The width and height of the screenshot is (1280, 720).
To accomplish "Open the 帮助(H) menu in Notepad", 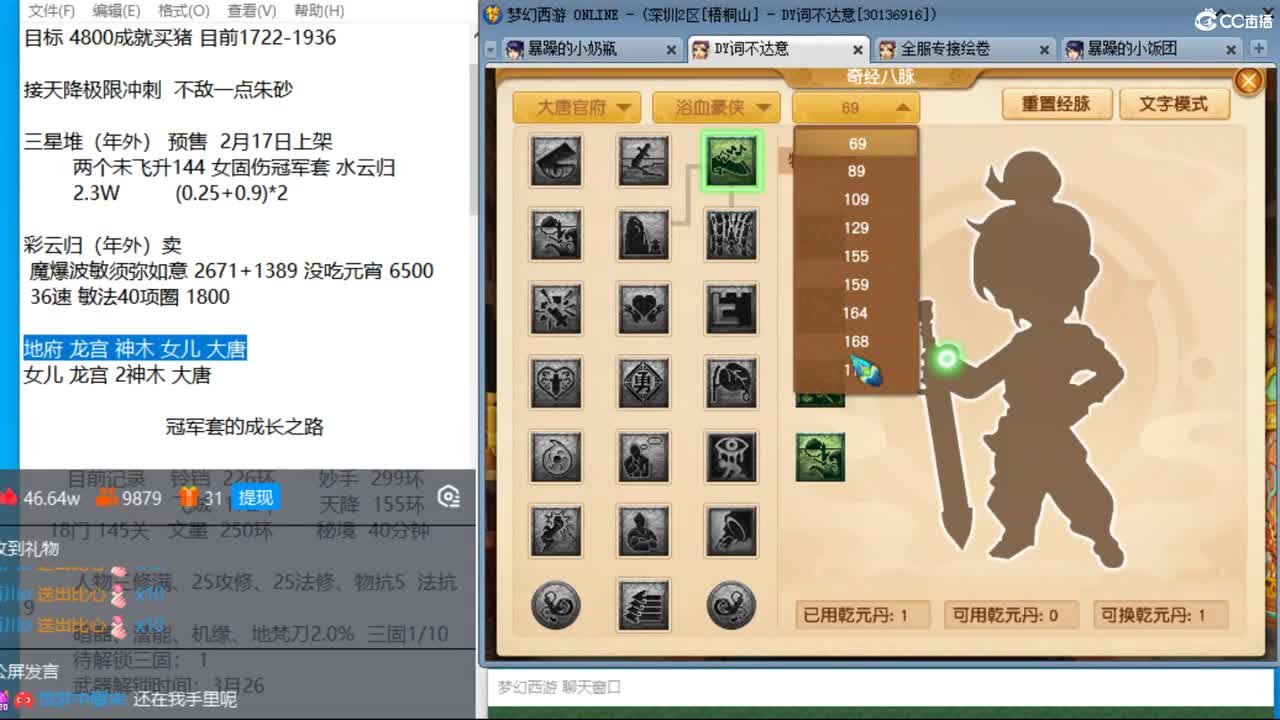I will (x=318, y=11).
